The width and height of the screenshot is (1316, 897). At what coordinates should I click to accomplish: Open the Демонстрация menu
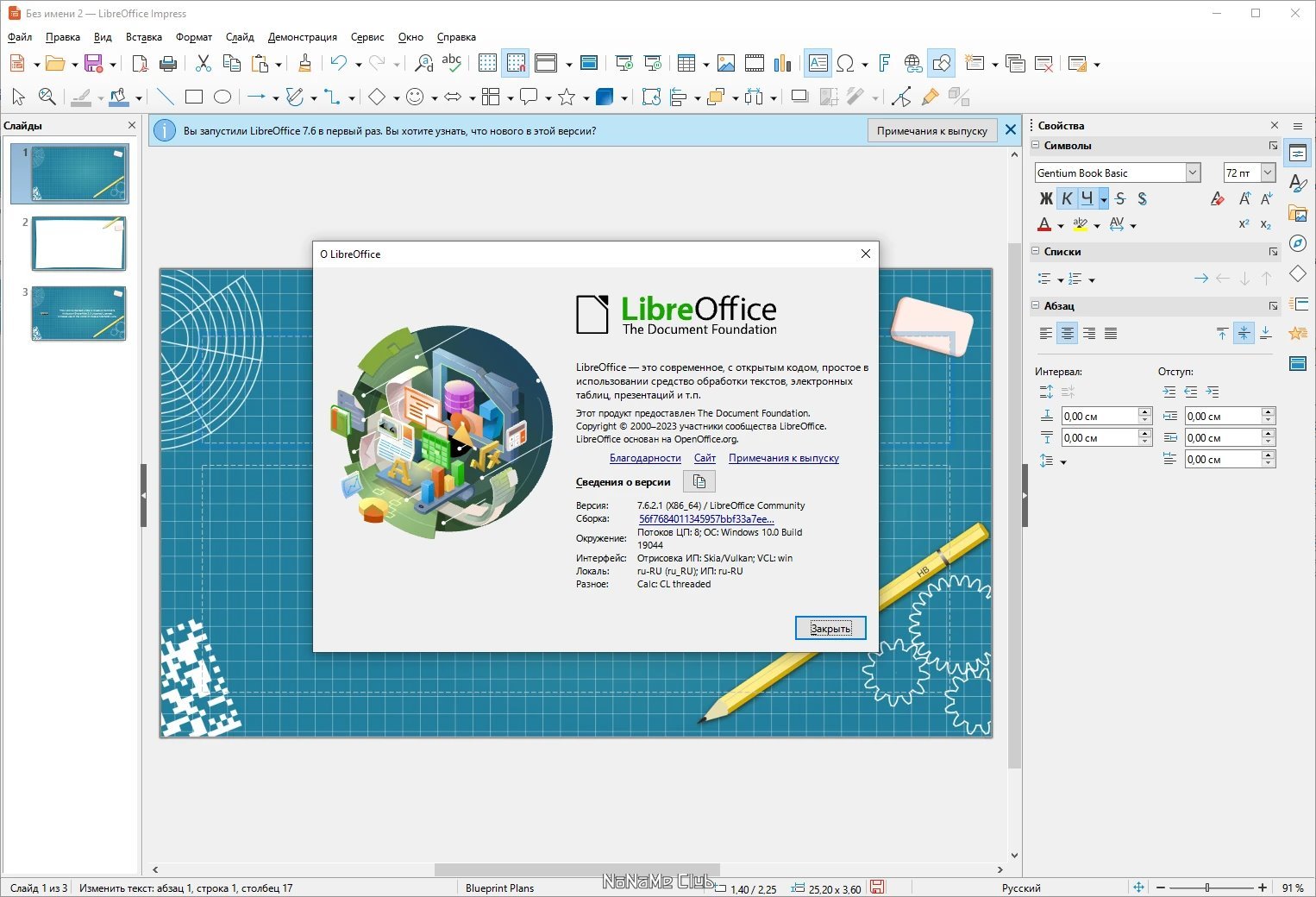click(x=302, y=37)
